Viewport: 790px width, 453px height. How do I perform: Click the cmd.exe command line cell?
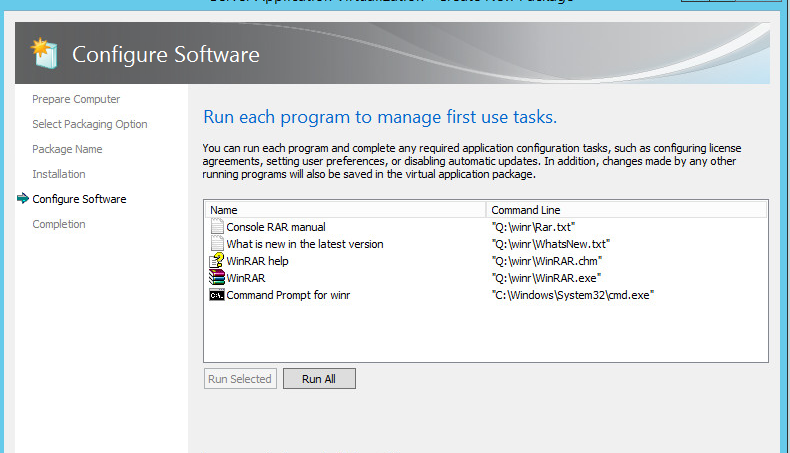coord(573,295)
